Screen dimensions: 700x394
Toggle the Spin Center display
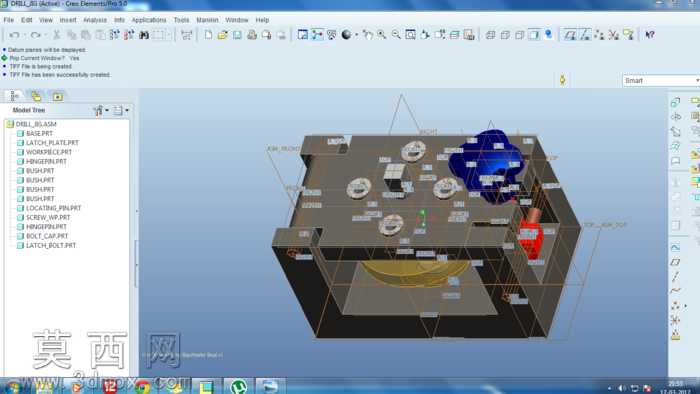point(317,35)
